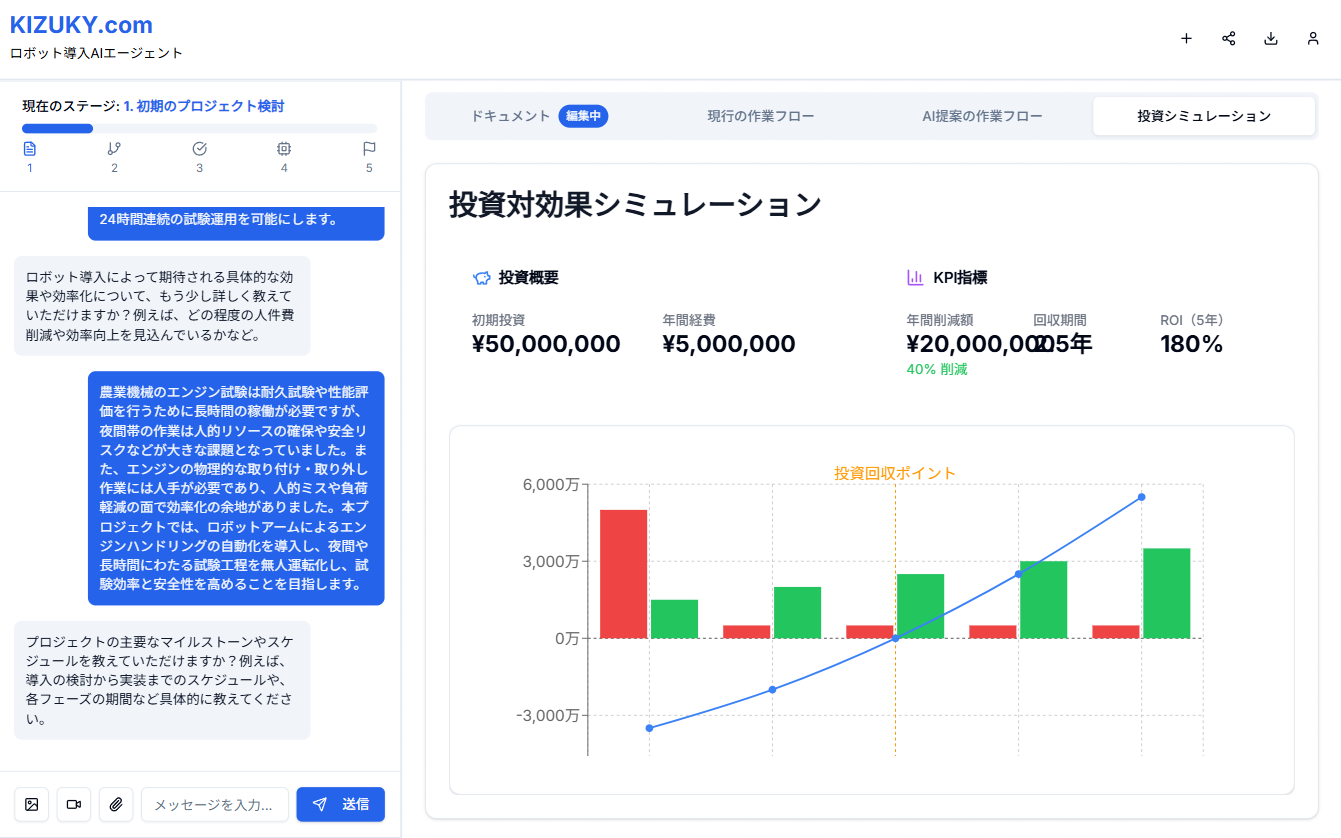Click the 送信 send button

pos(340,804)
